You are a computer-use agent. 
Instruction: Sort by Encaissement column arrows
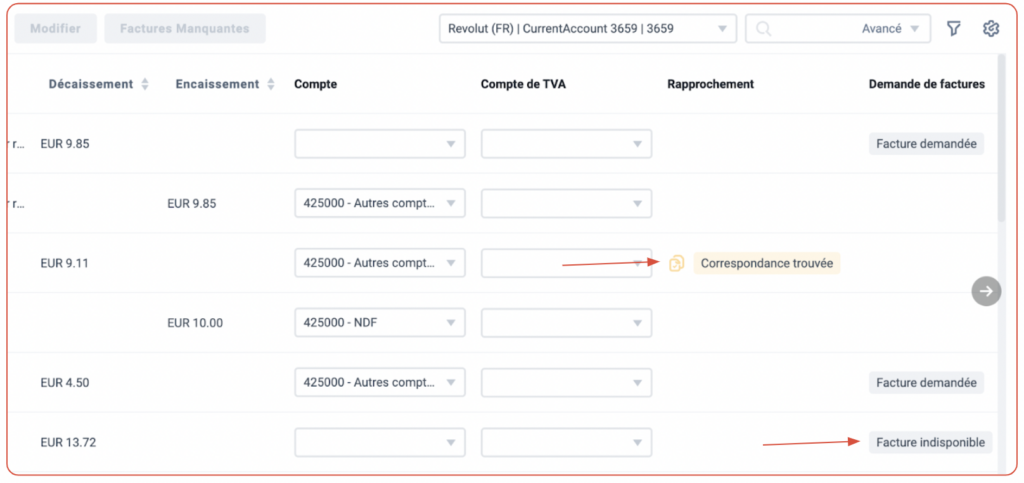coord(270,84)
